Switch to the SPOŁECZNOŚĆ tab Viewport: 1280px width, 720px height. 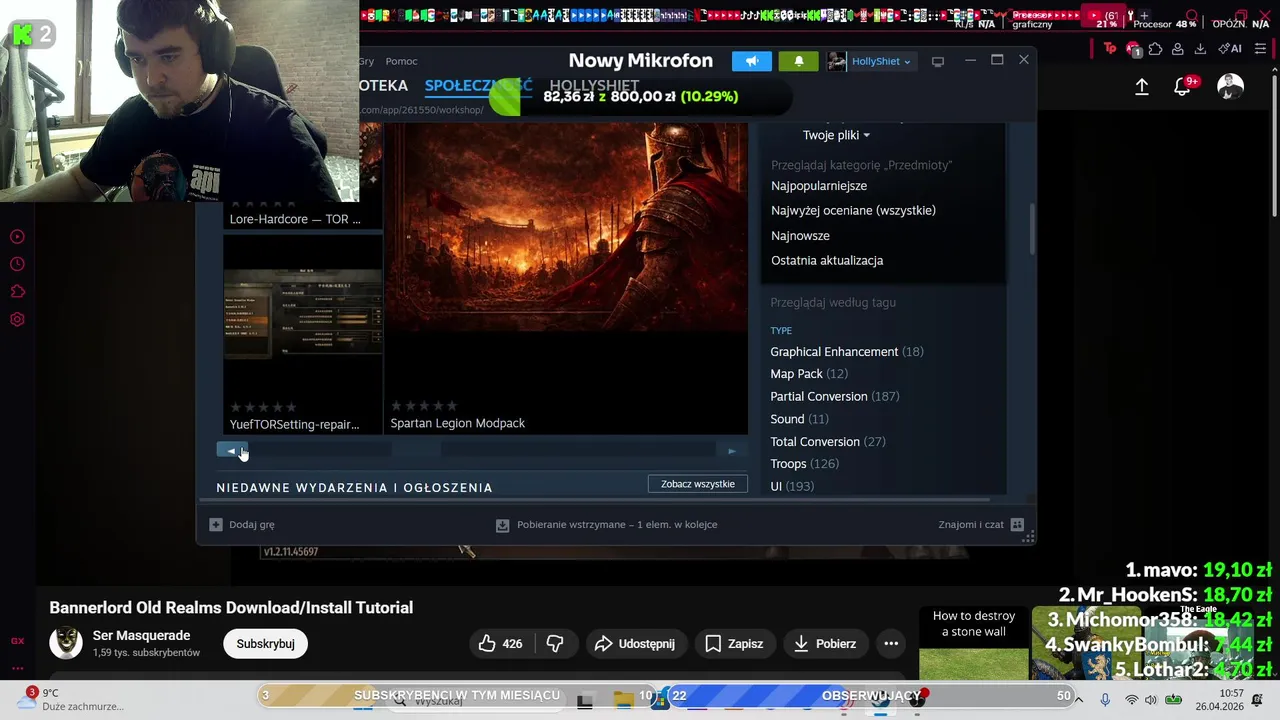click(478, 86)
